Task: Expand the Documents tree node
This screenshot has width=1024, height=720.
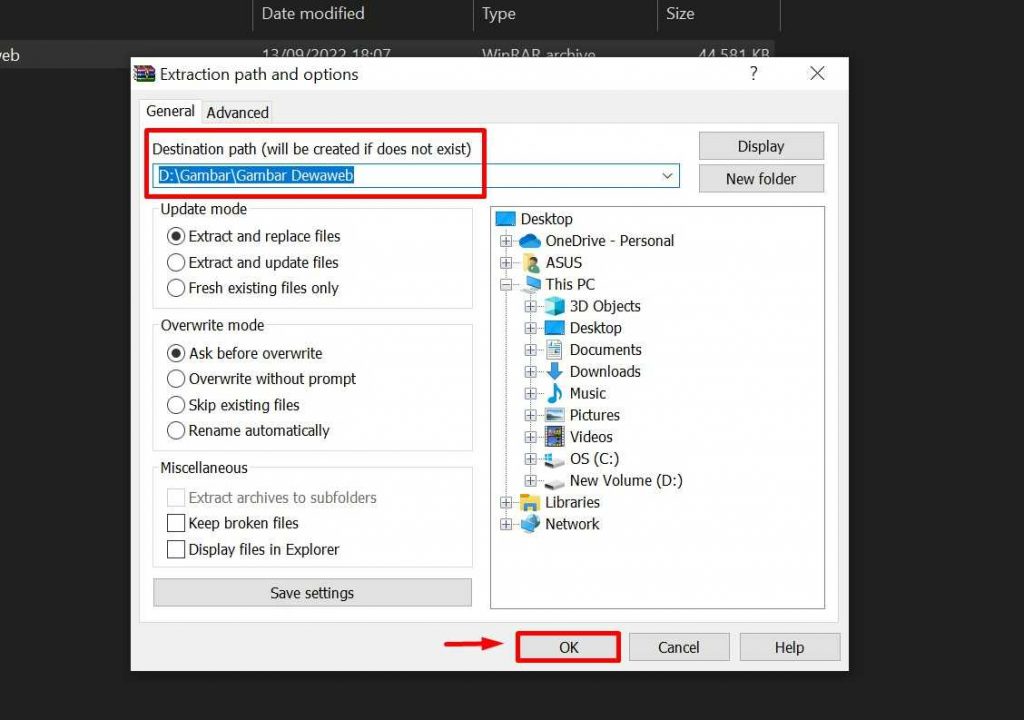Action: 530,350
